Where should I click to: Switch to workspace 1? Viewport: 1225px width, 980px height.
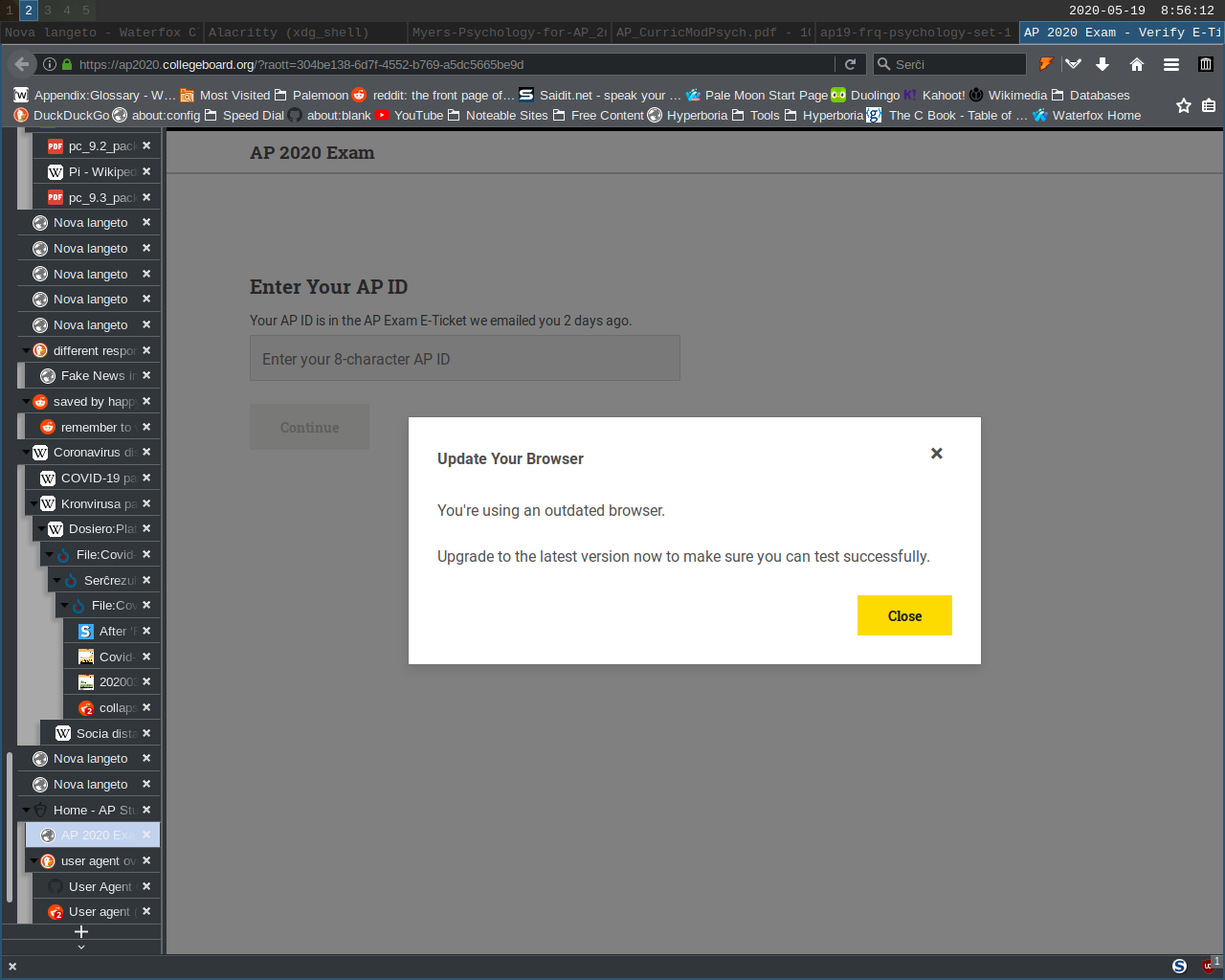point(9,10)
